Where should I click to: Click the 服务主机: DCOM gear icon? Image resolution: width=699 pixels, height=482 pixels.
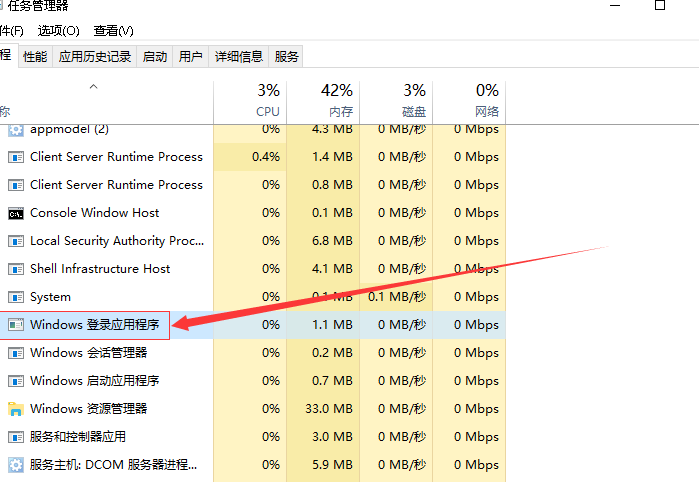coord(16,465)
